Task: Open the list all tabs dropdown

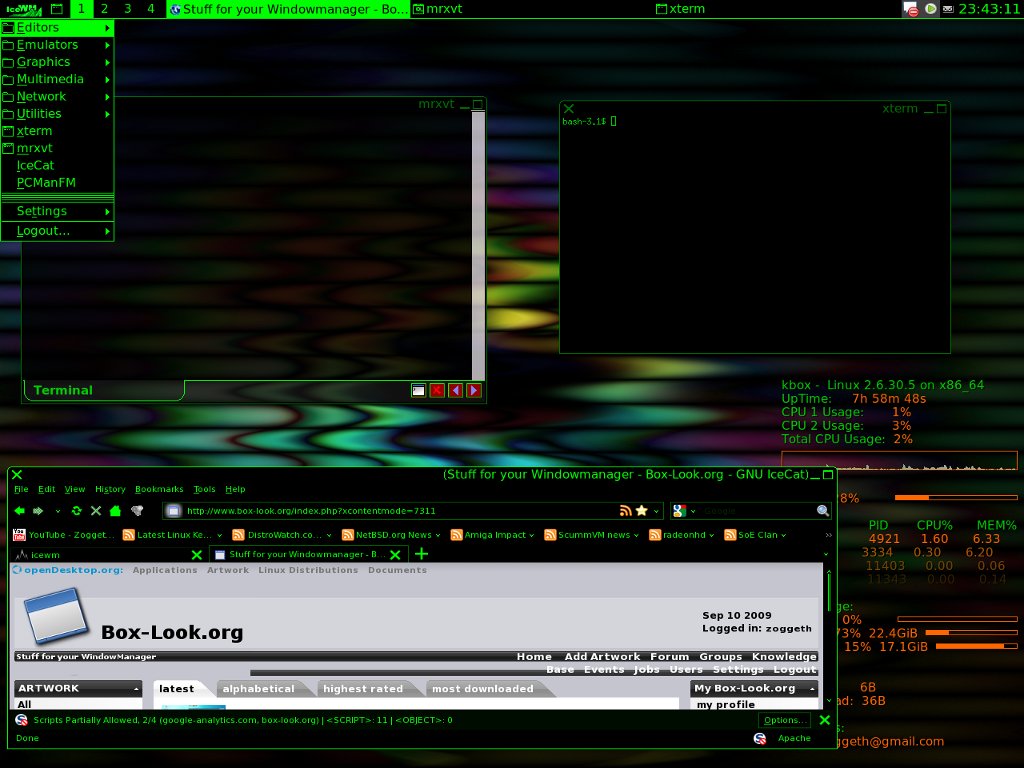Action: click(826, 554)
